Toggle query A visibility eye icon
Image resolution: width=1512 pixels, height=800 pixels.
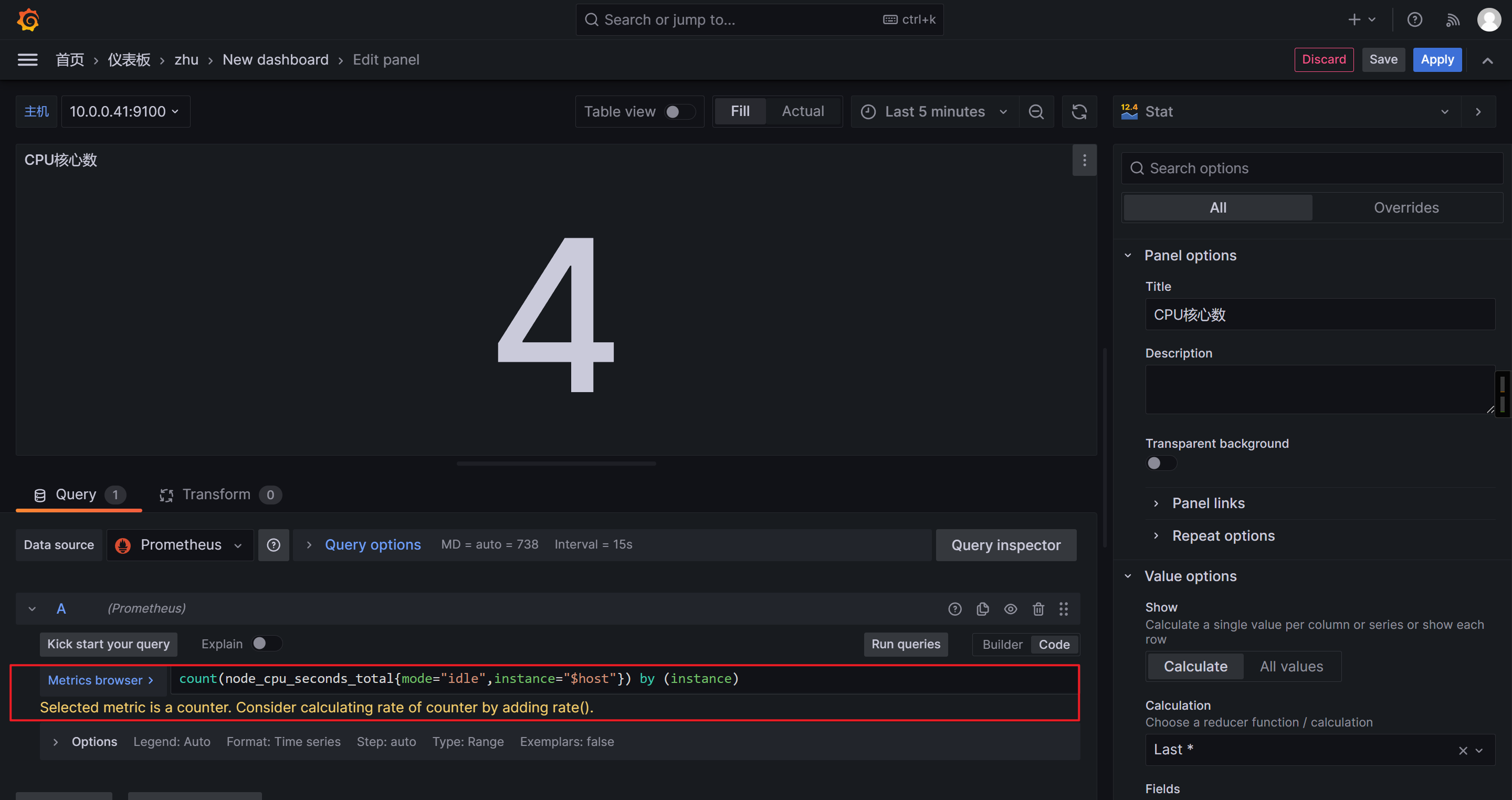pyautogui.click(x=1010, y=608)
